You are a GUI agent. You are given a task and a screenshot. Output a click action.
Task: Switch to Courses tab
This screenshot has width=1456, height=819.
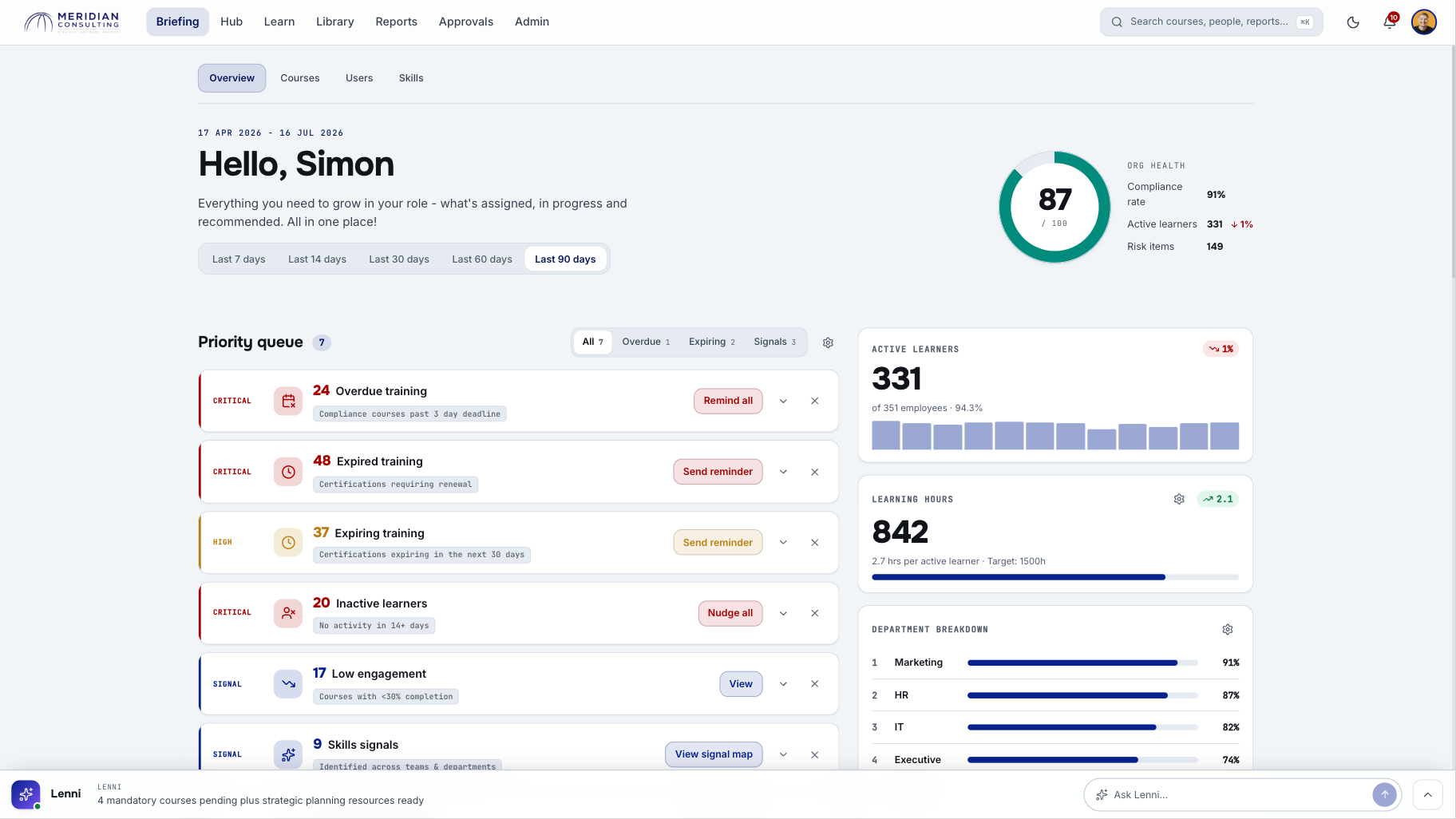(300, 78)
